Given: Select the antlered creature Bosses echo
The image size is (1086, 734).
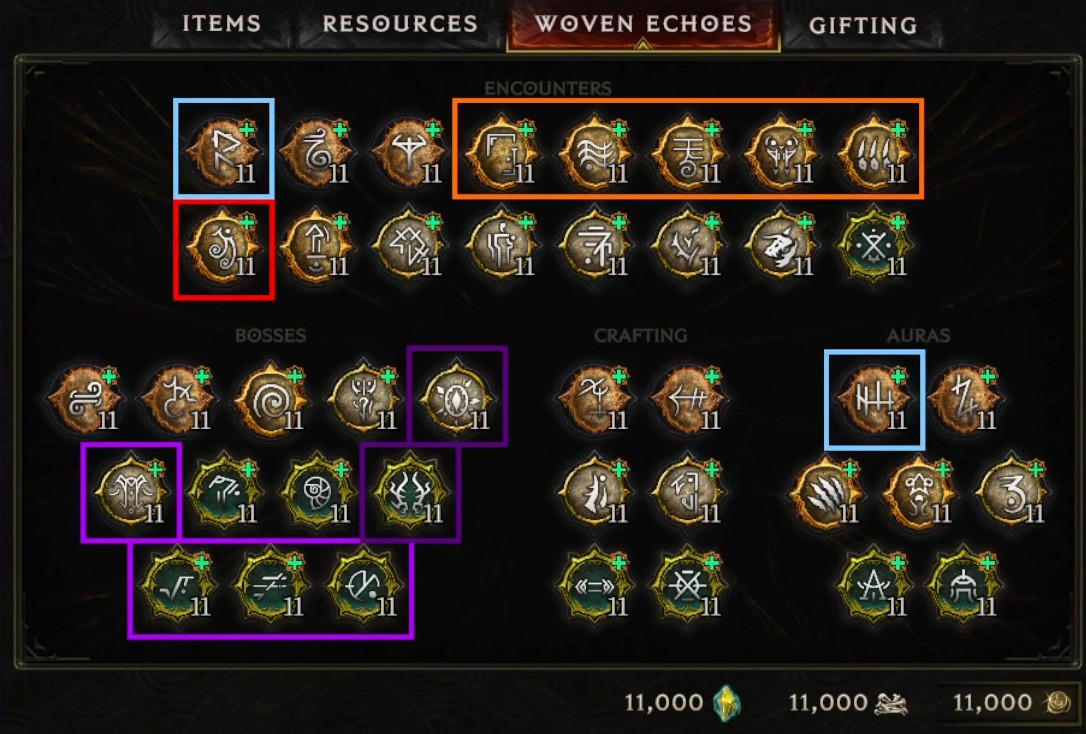Looking at the screenshot, I should [x=410, y=492].
